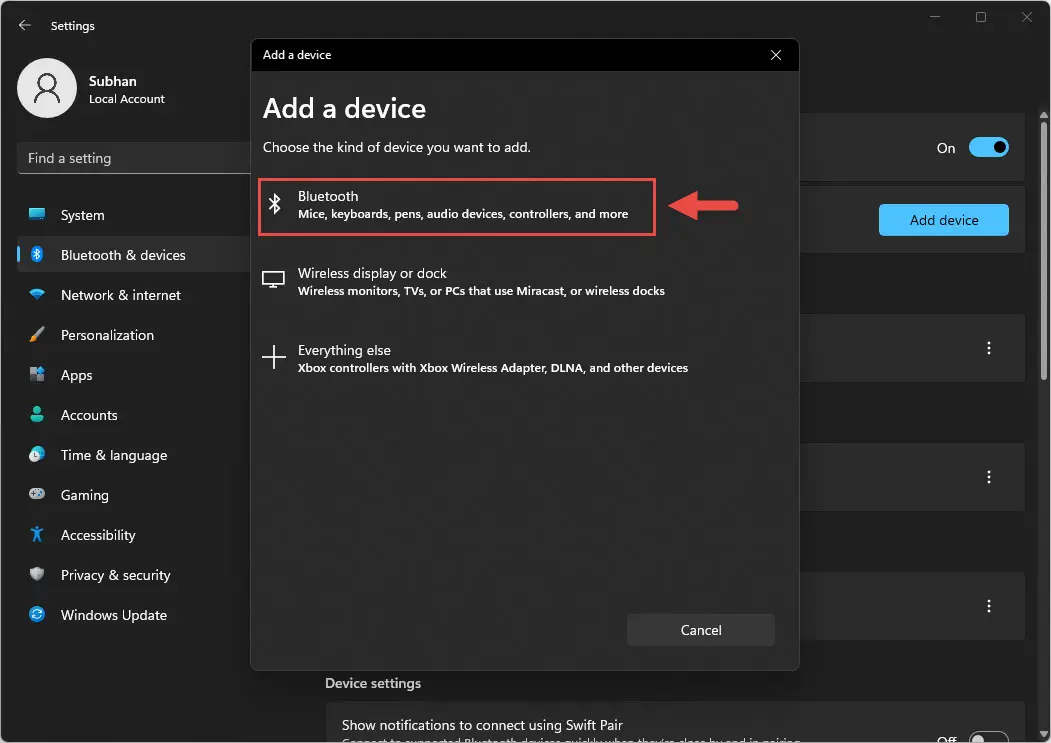1051x743 pixels.
Task: Open Personalization settings label
Action: (107, 335)
